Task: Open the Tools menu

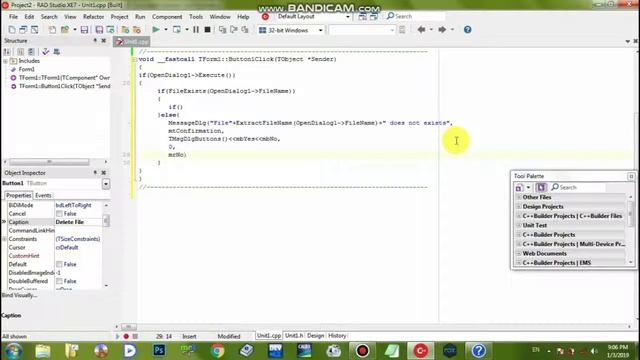Action: tap(196, 17)
